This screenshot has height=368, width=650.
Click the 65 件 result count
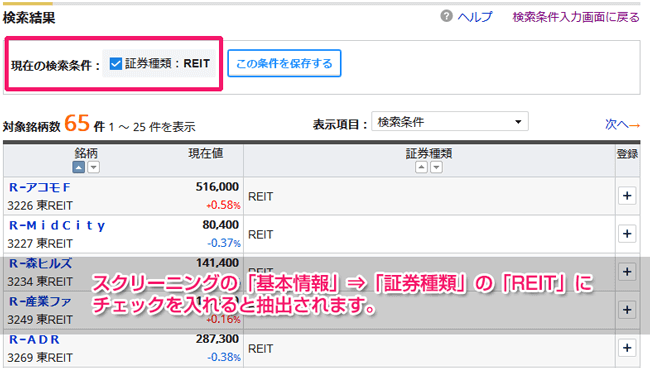pos(85,123)
